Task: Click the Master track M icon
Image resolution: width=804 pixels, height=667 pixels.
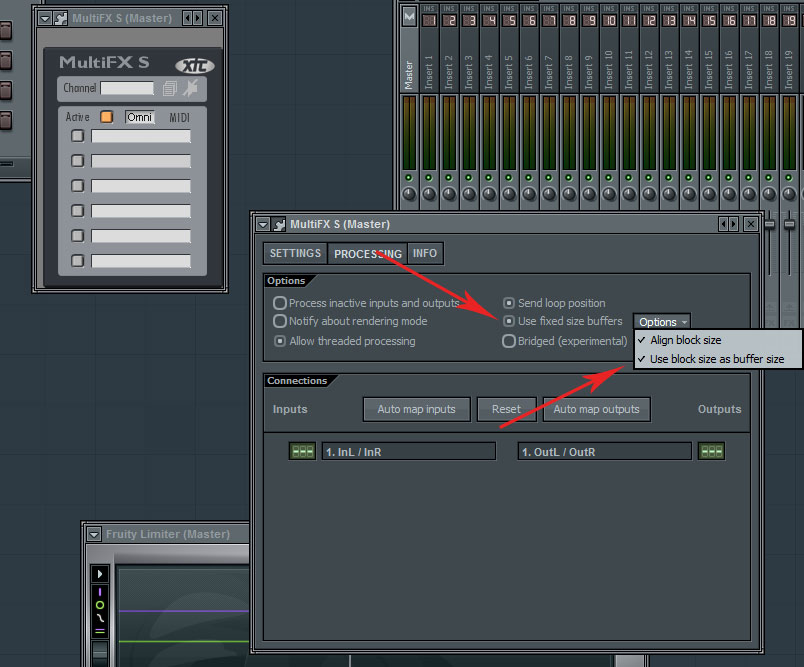Action: point(409,17)
